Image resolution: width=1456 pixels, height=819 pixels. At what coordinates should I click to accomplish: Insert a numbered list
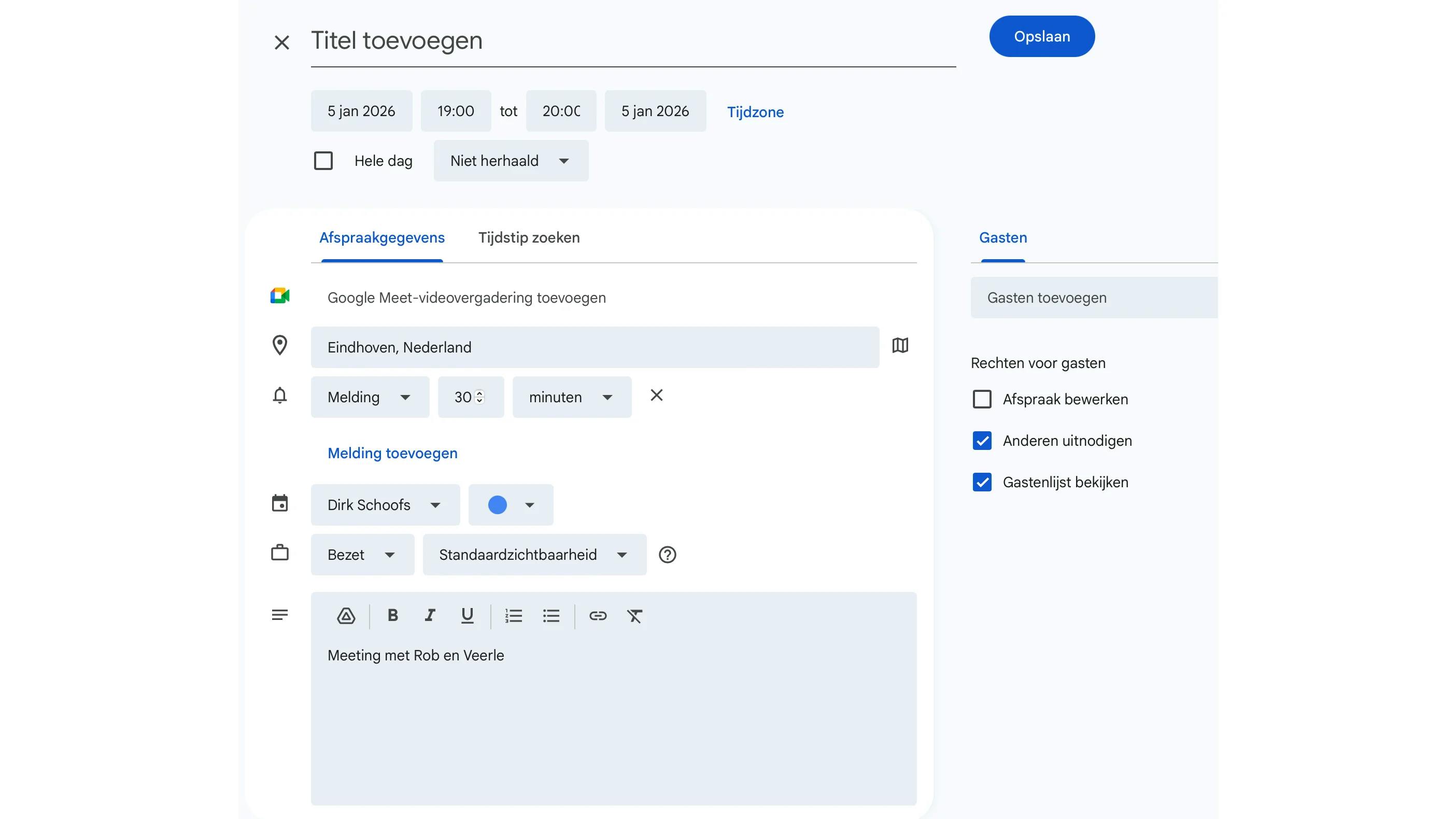(513, 615)
